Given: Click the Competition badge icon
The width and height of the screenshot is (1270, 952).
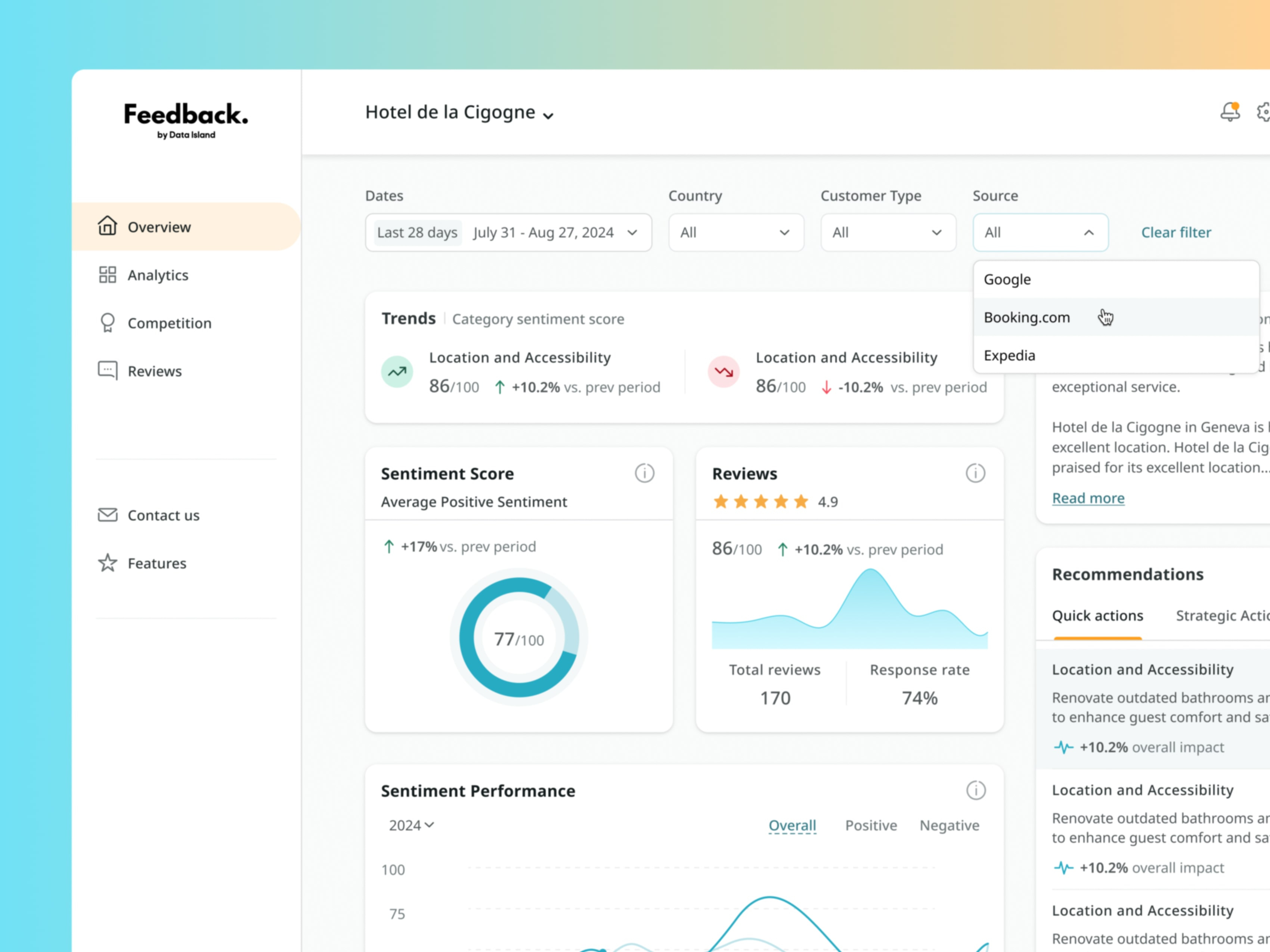Looking at the screenshot, I should coord(107,323).
